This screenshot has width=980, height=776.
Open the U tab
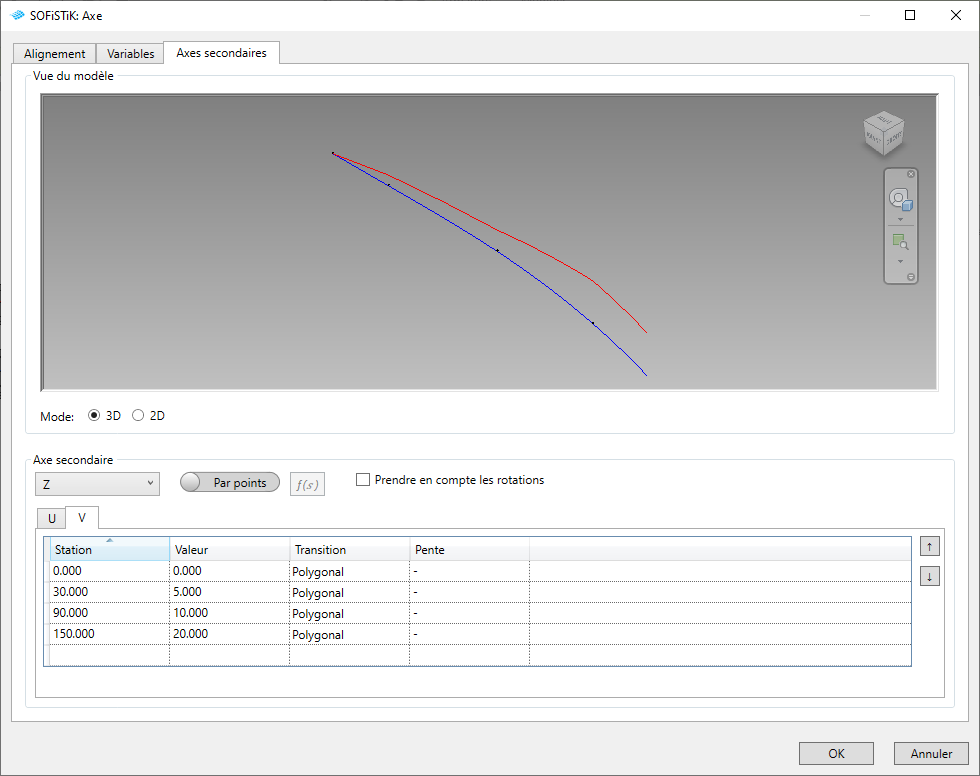(x=50, y=518)
